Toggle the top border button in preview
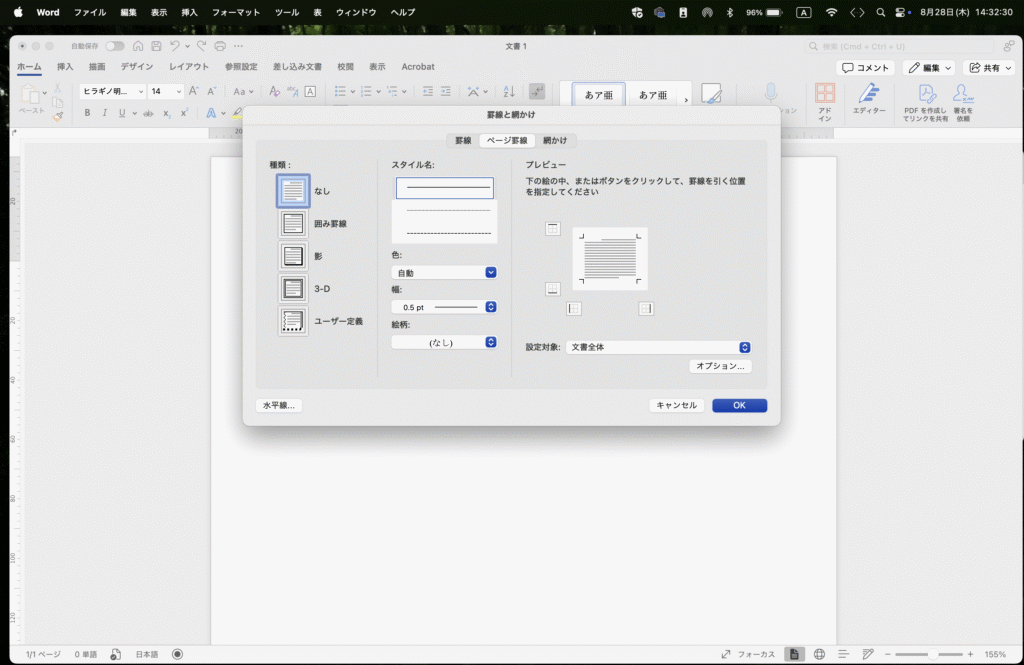 tap(553, 229)
